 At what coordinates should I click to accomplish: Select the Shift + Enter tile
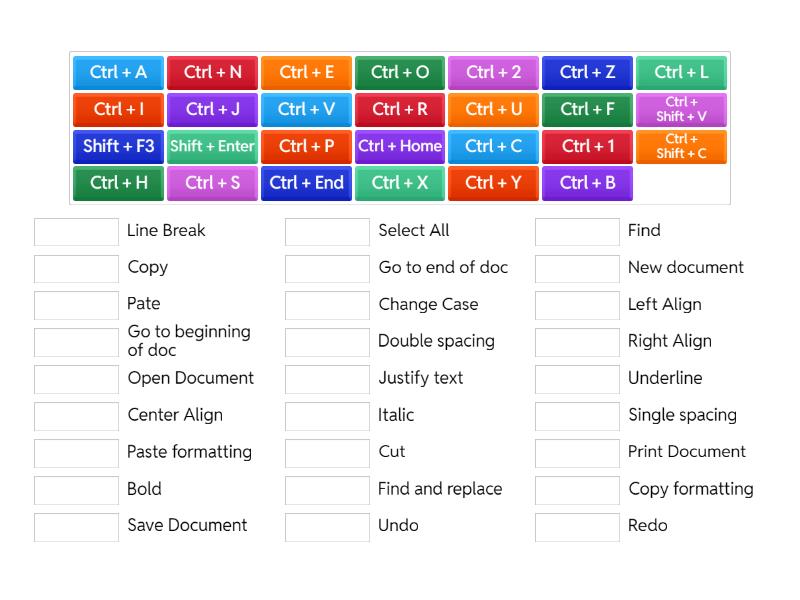pyautogui.click(x=212, y=147)
